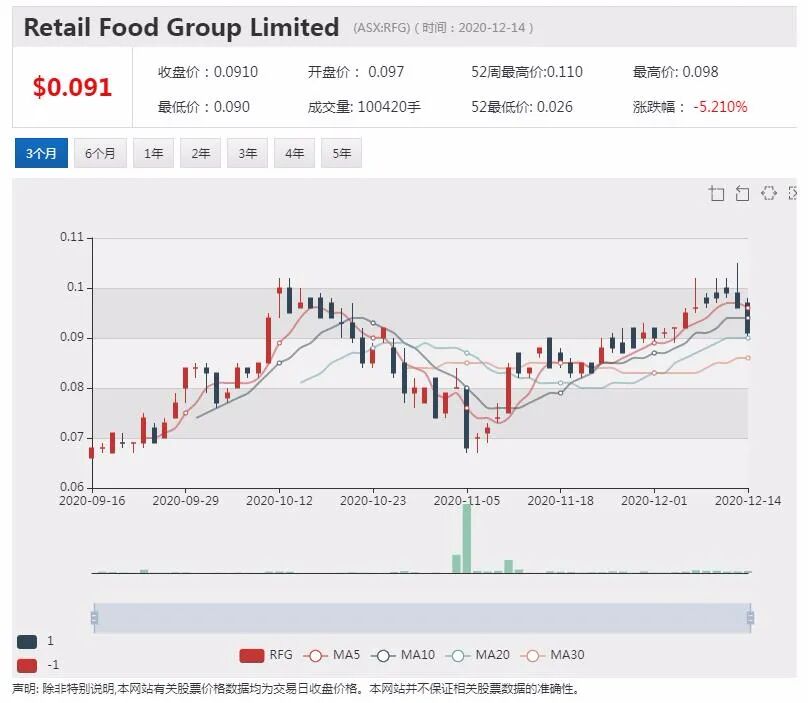Image resolution: width=808 pixels, height=703 pixels.
Task: Click the 0.06 y-axis price label
Action: pyautogui.click(x=72, y=487)
